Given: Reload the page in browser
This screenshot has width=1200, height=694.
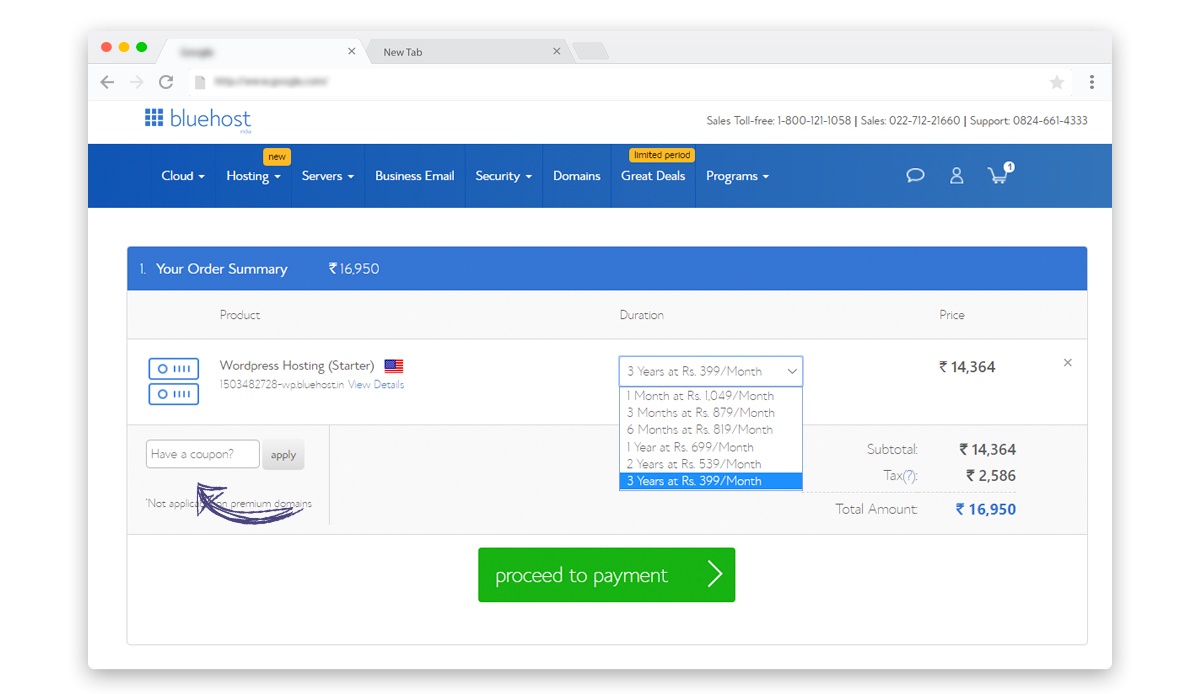Looking at the screenshot, I should click(x=166, y=82).
